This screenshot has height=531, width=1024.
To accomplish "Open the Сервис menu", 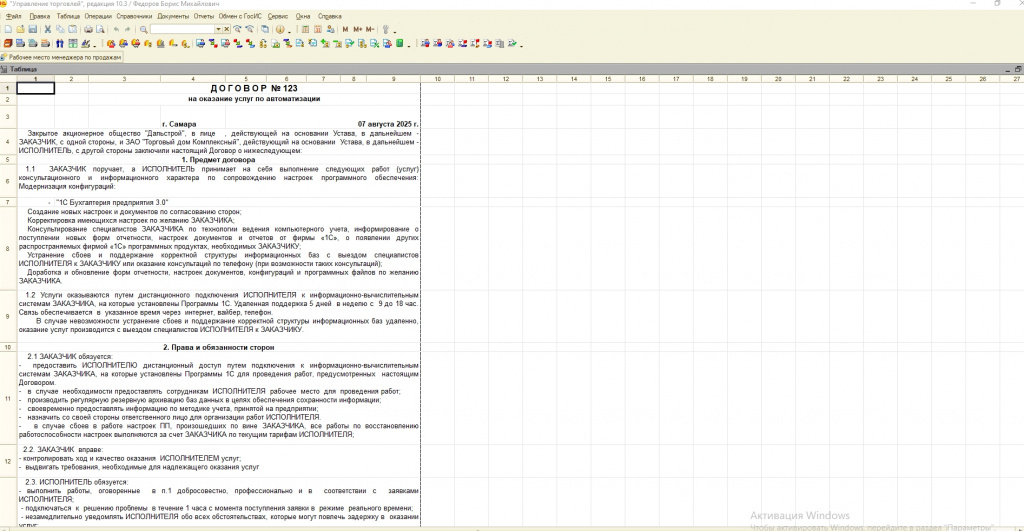I will [278, 16].
